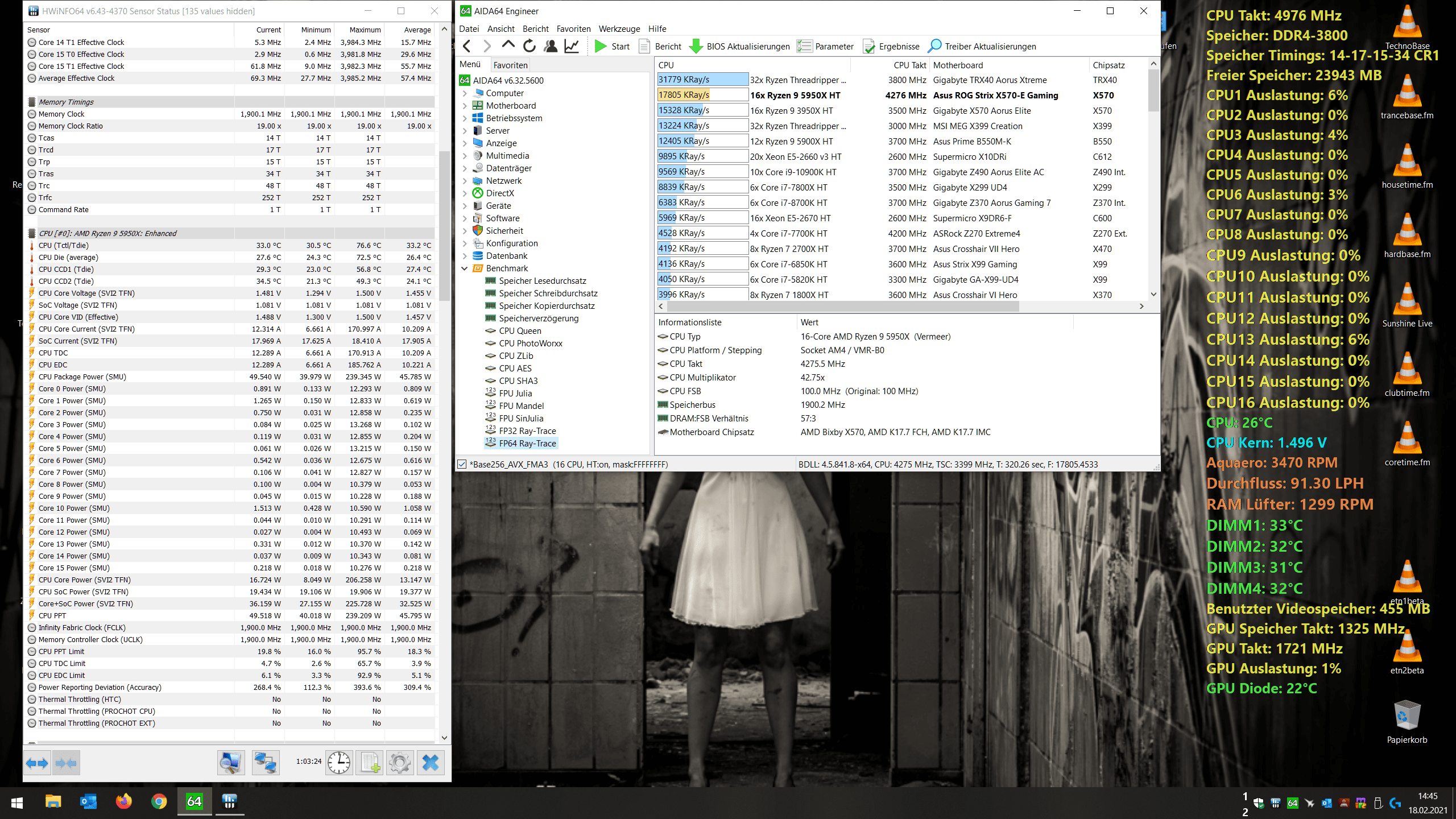The height and width of the screenshot is (819, 1456).
Task: Open Sunshine Live desktop shortcut
Action: pyautogui.click(x=1407, y=305)
